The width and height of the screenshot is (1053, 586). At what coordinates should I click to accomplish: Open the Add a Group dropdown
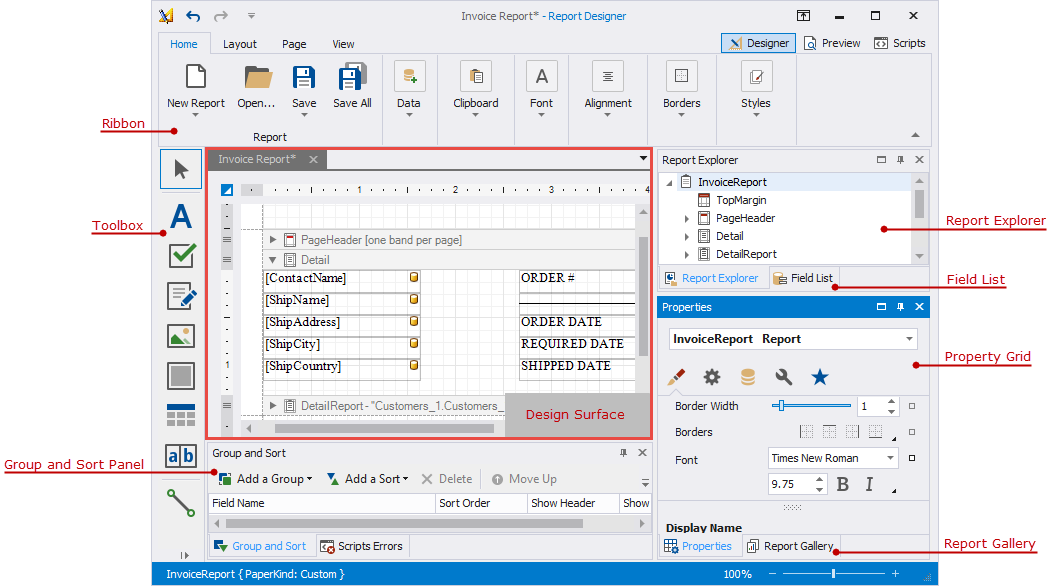(x=265, y=479)
